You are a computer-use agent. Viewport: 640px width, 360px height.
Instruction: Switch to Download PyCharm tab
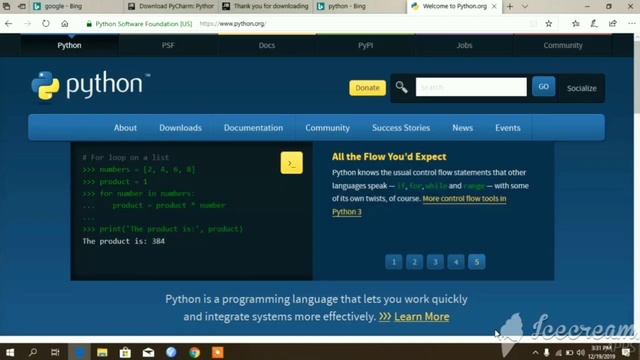point(171,6)
